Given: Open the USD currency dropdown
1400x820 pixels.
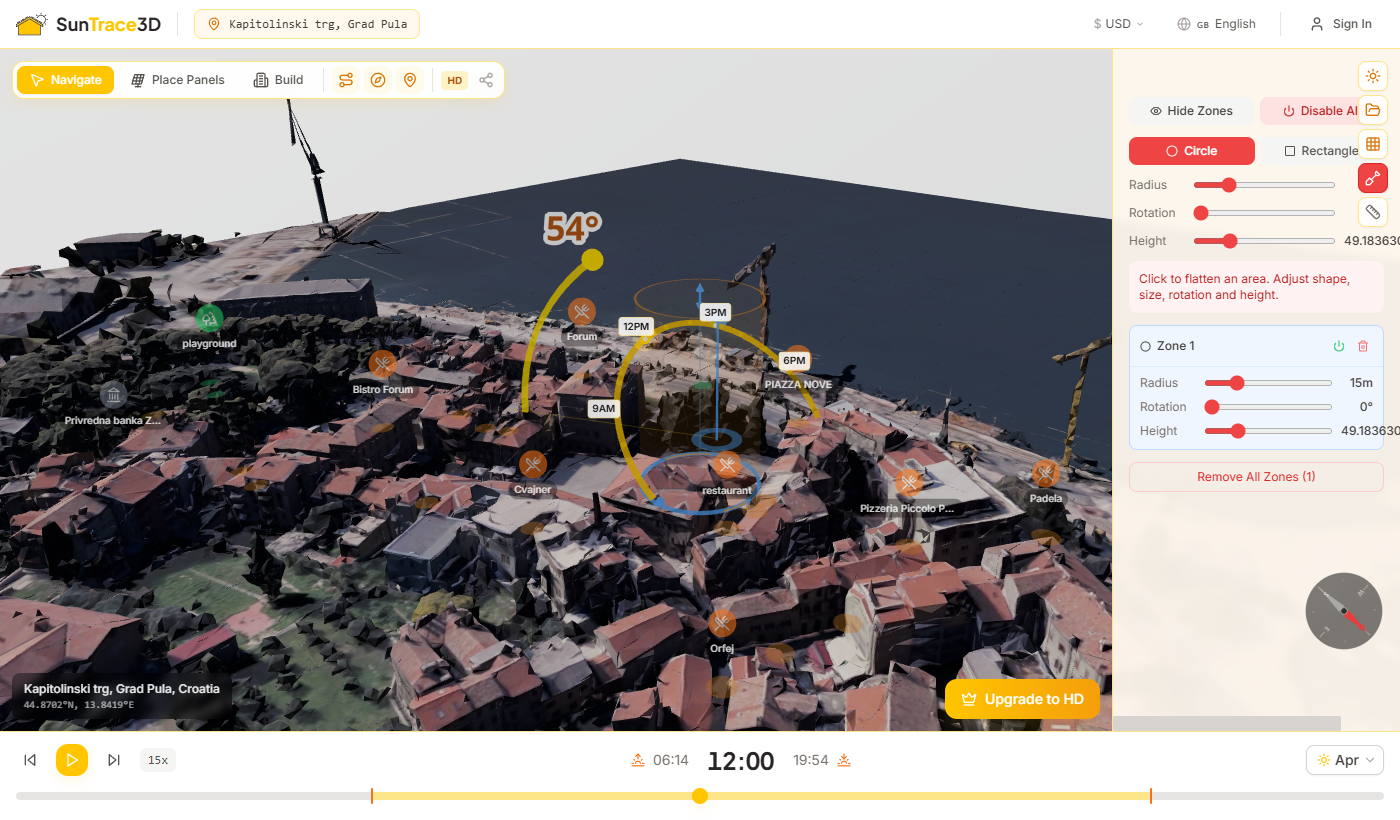Looking at the screenshot, I should pos(1117,23).
